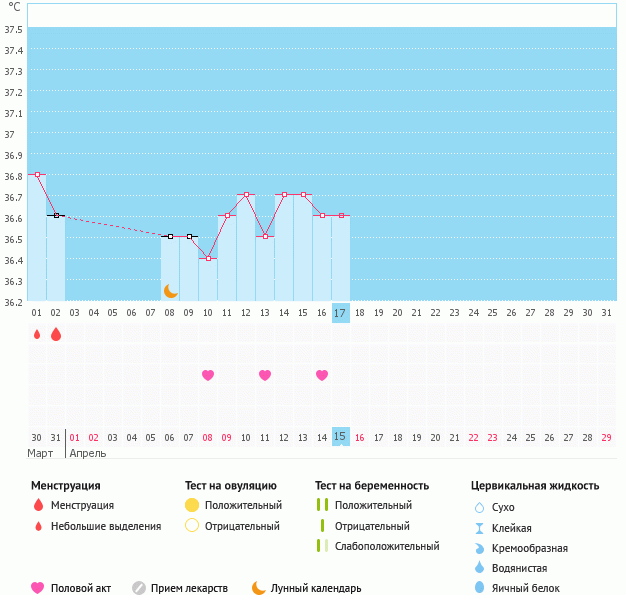Click the Сухо cervical fluid icon

(x=479, y=507)
